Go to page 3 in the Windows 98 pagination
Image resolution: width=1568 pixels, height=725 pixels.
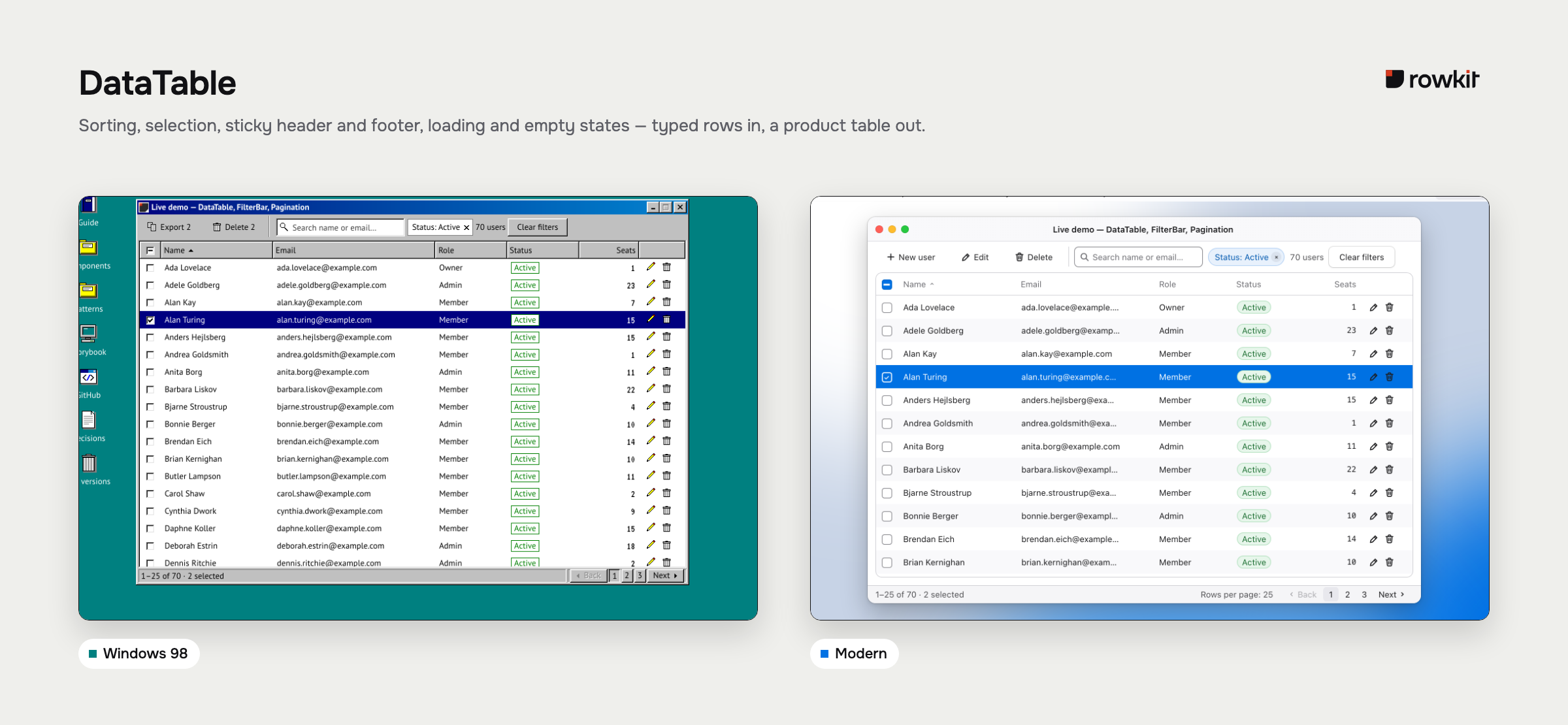(640, 575)
